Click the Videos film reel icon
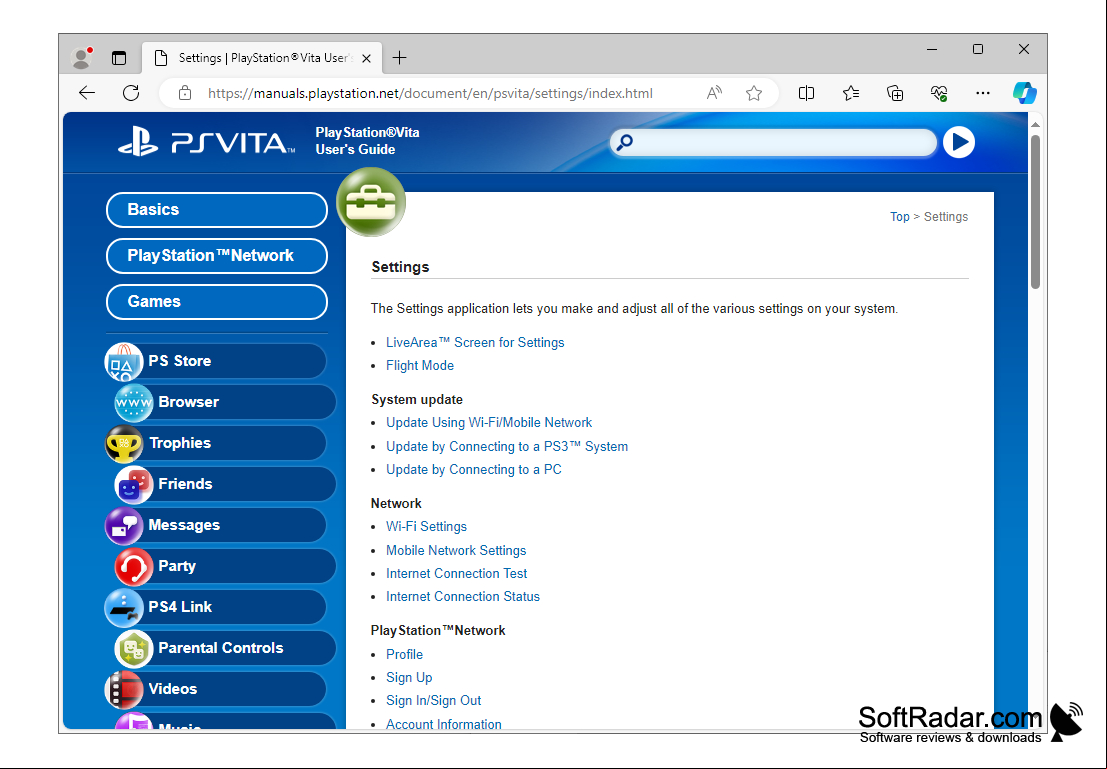This screenshot has height=769, width=1107. (x=124, y=689)
